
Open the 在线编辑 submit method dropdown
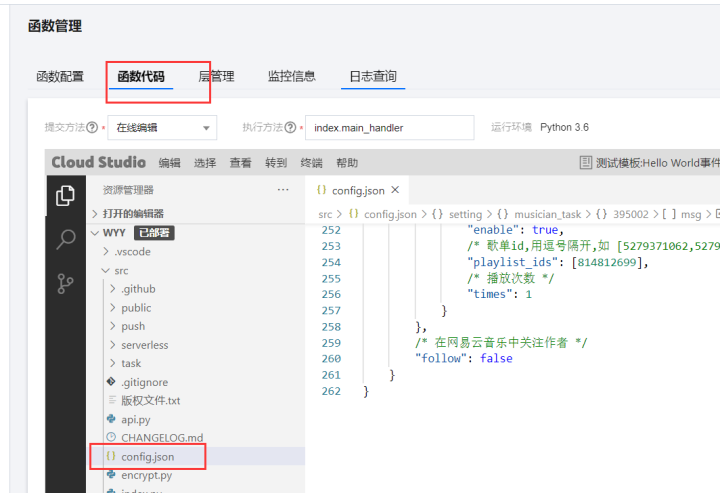coord(163,128)
